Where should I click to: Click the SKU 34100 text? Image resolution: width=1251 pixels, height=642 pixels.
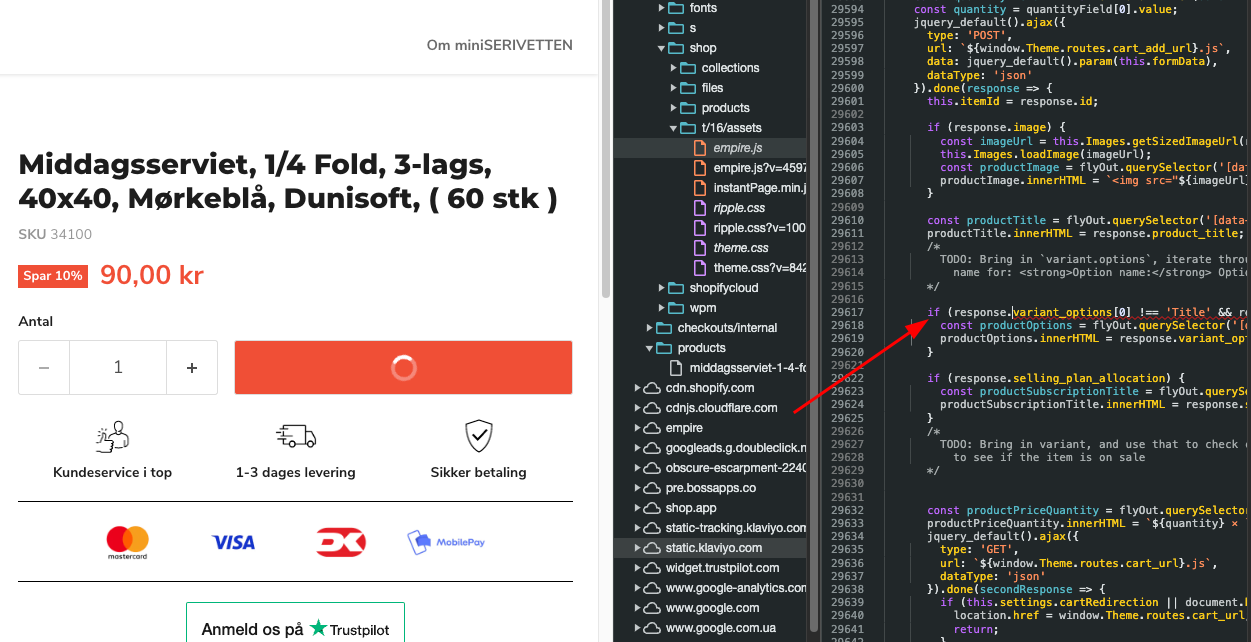click(55, 235)
